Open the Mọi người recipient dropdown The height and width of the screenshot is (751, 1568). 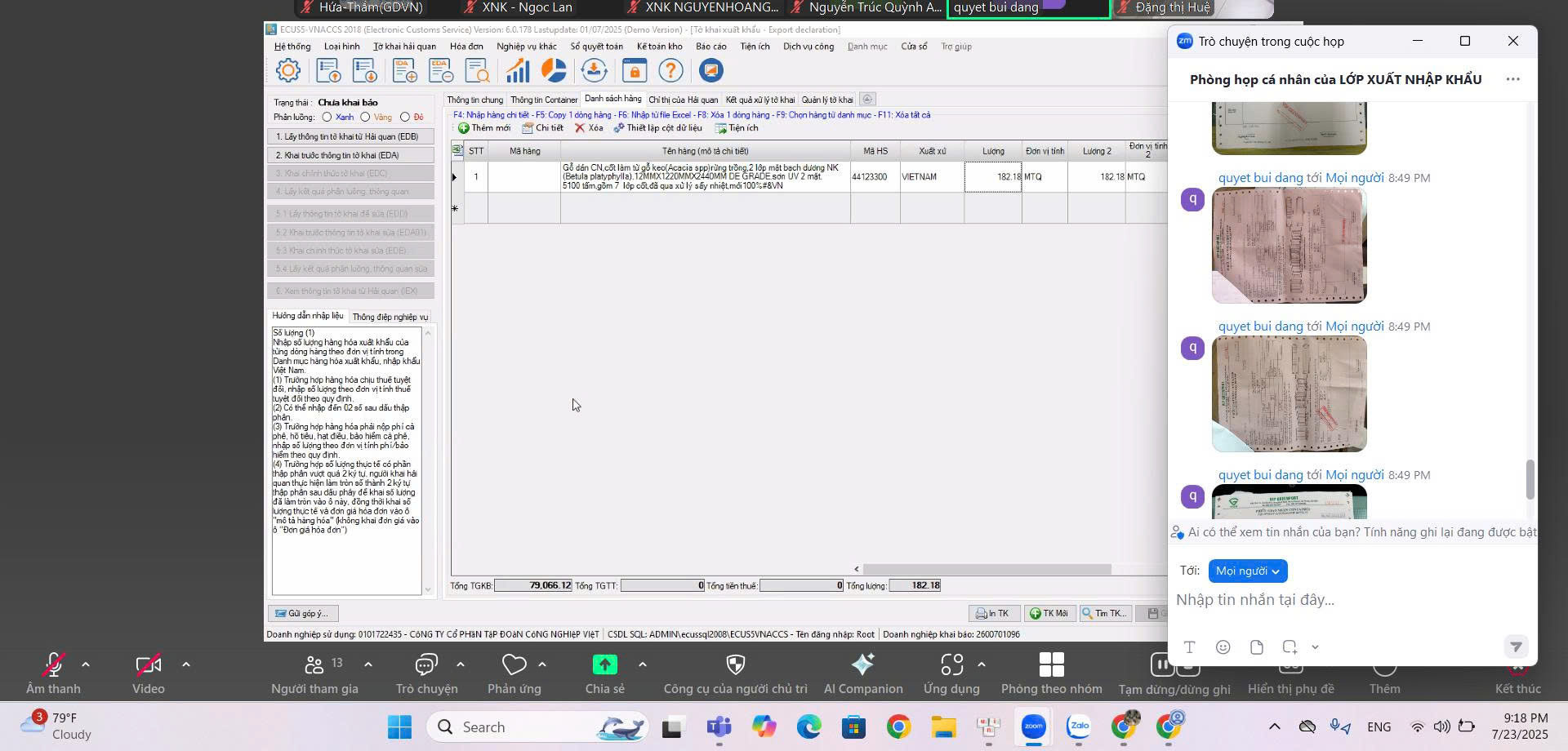1247,571
